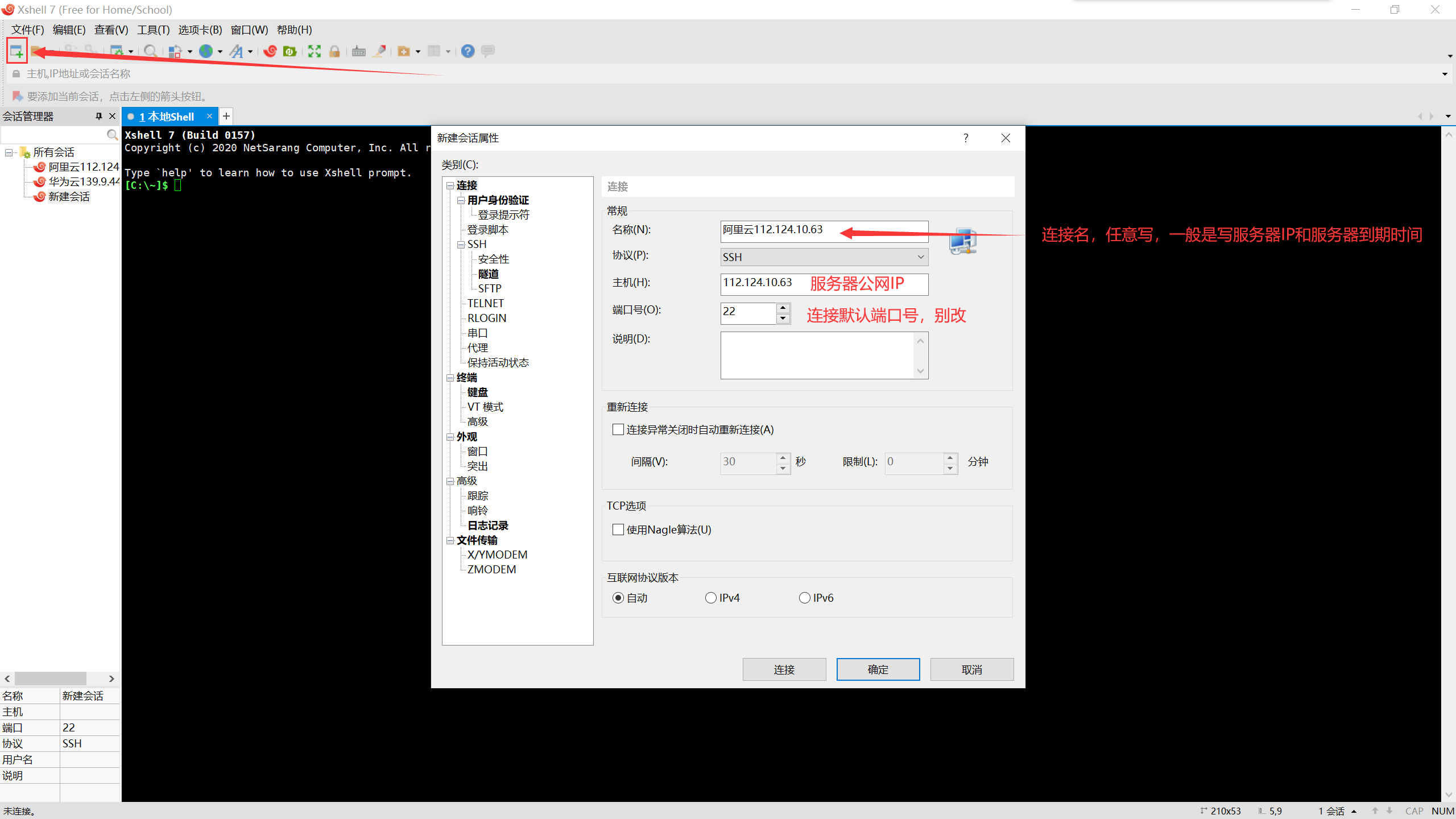Click the highlighter pen icon

(379, 51)
